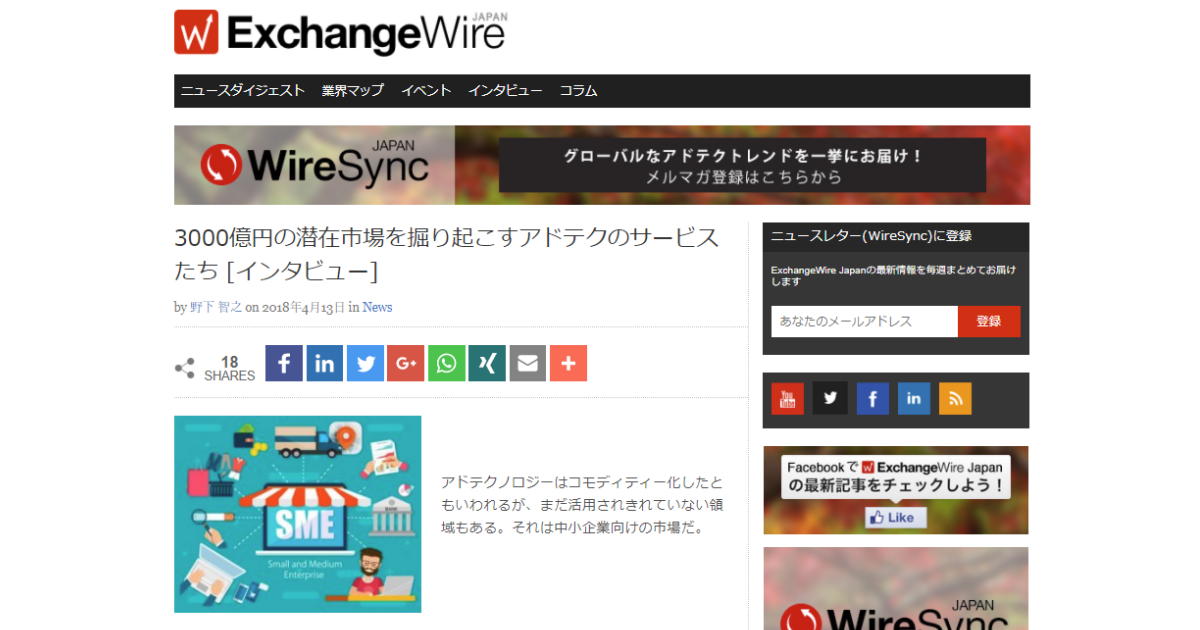Open インタビュー menu item
The image size is (1200, 630).
pyautogui.click(x=505, y=91)
